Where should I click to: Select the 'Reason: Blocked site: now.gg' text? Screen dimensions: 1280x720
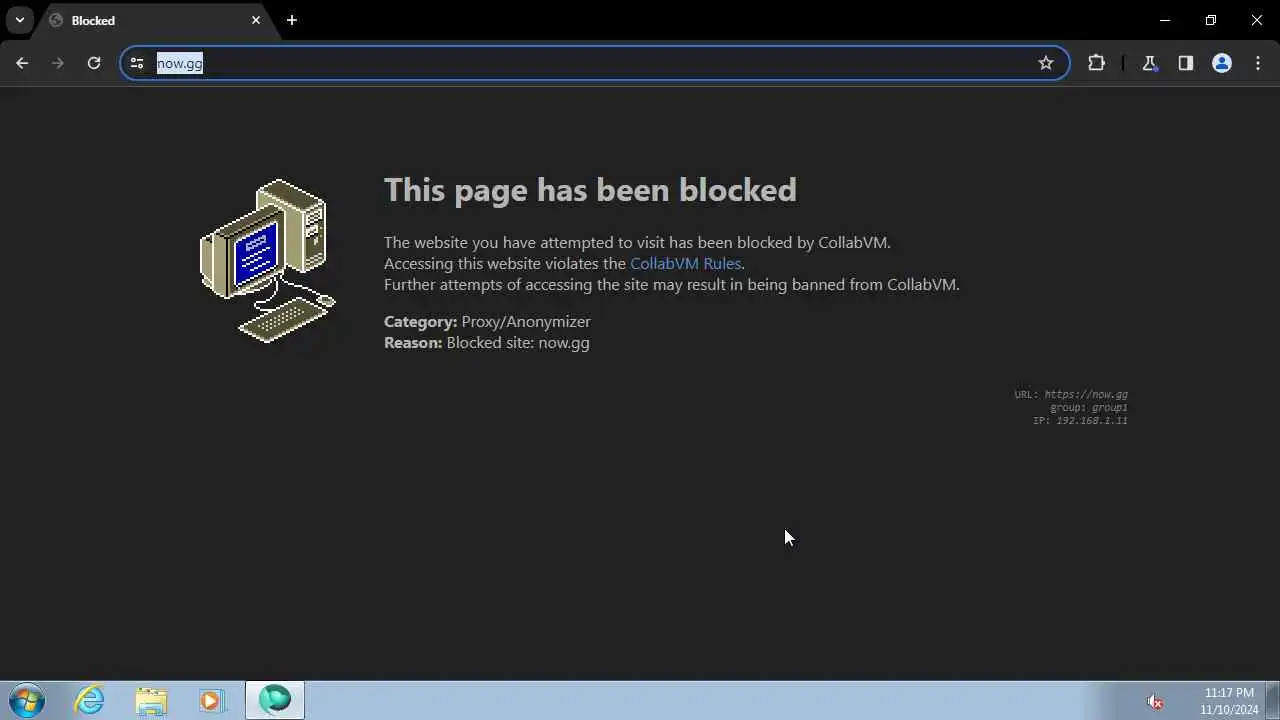point(487,343)
